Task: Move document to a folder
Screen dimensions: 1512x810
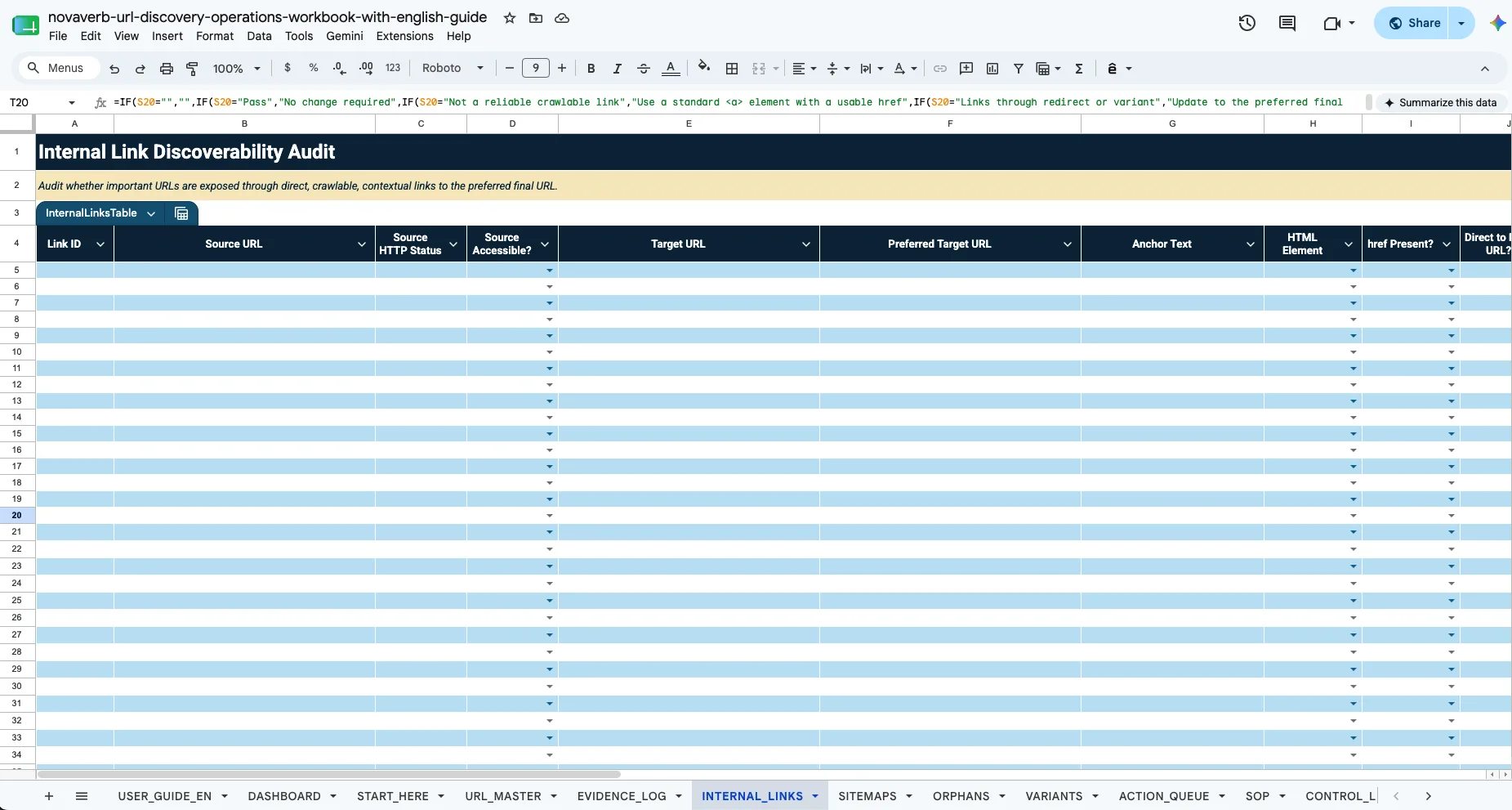Action: pos(536,18)
